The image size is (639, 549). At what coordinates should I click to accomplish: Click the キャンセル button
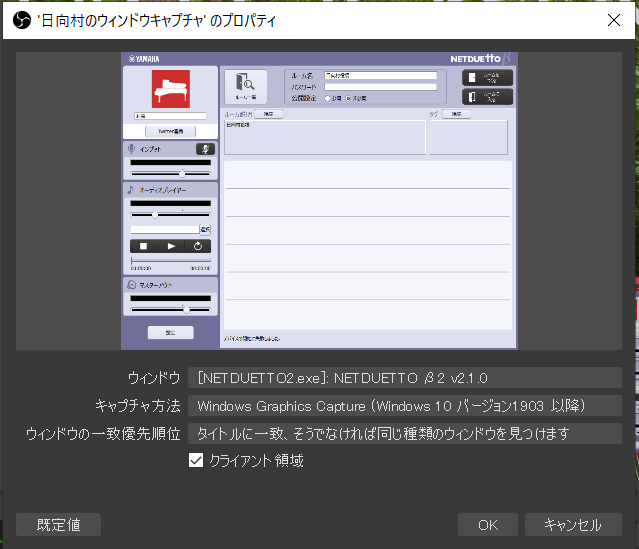(x=573, y=525)
